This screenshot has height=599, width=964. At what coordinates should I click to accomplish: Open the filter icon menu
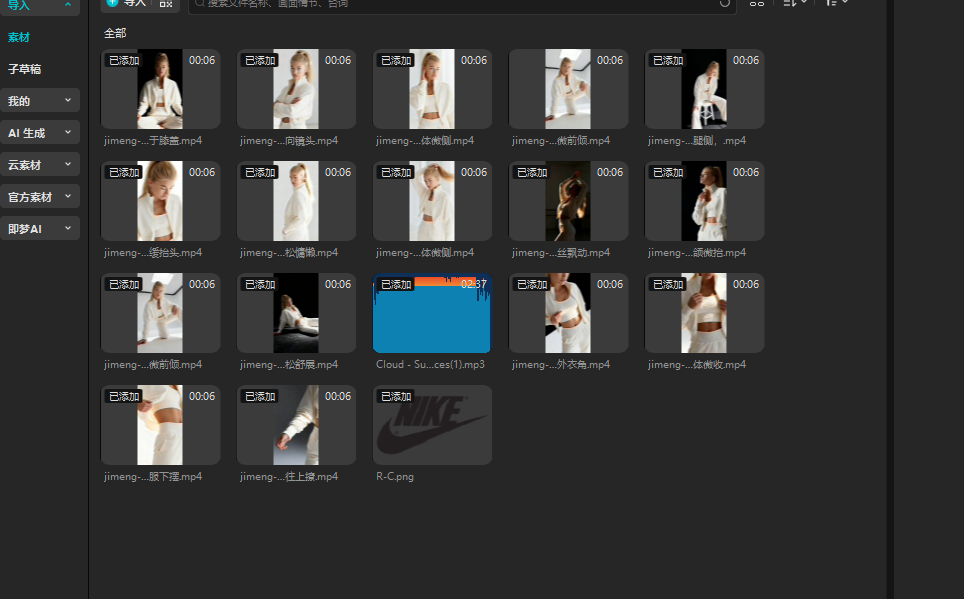(x=836, y=3)
